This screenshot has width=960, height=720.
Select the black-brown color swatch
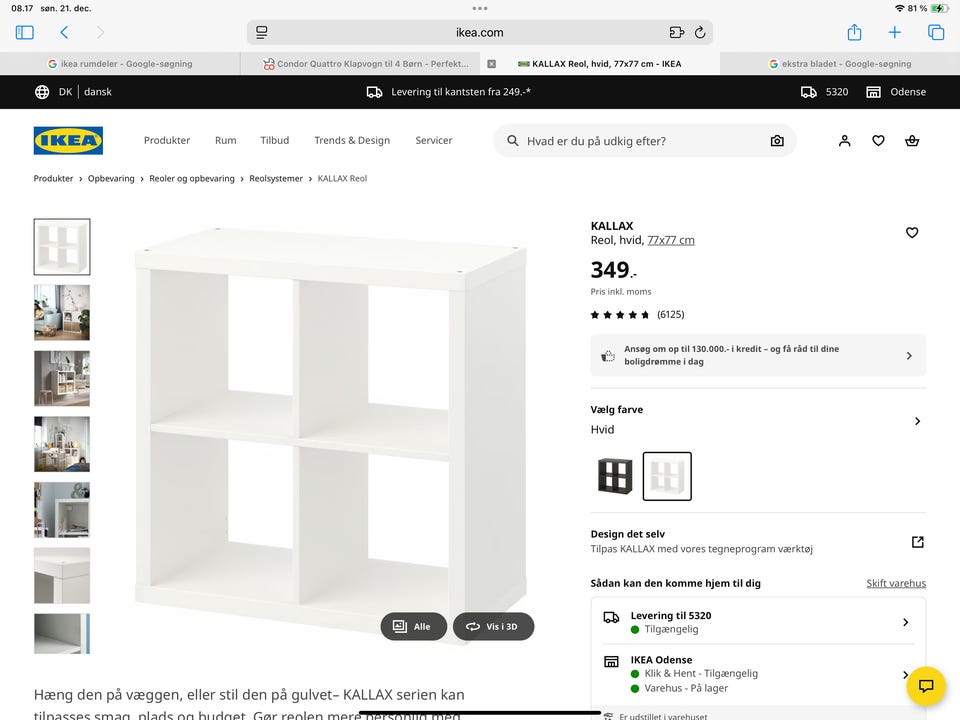click(615, 476)
